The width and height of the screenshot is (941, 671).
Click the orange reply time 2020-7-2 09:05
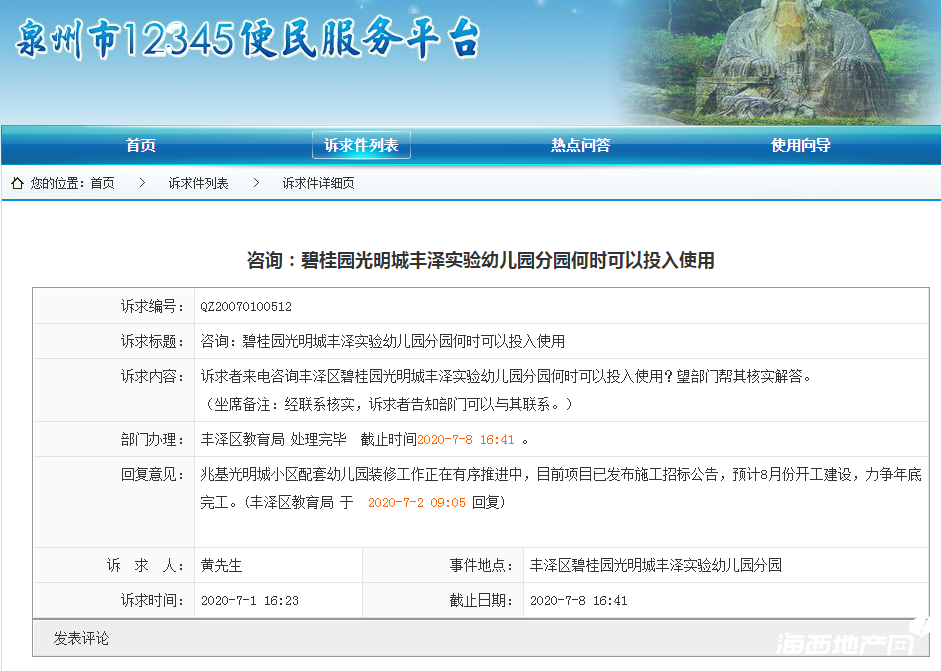point(416,503)
